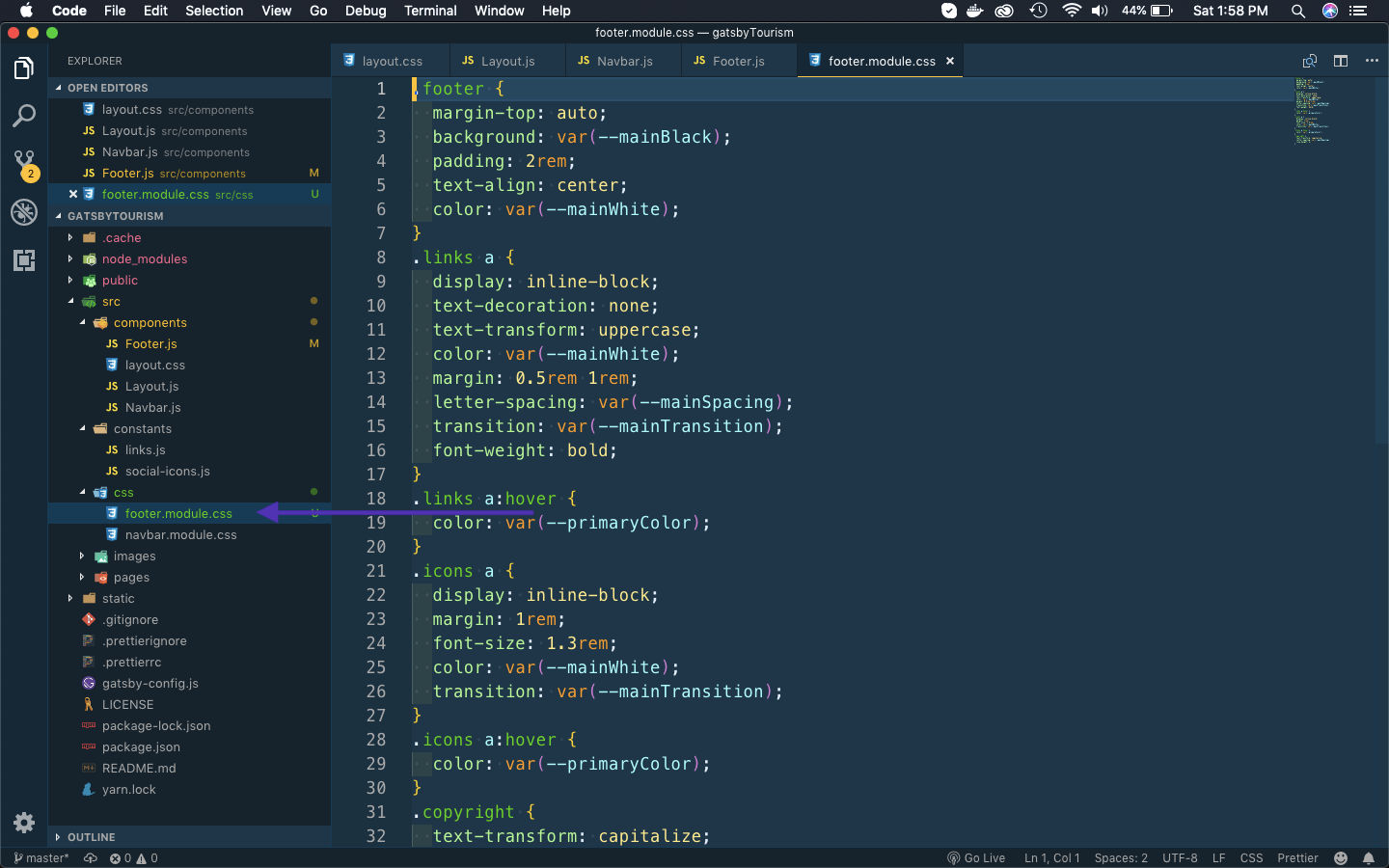The width and height of the screenshot is (1389, 868).
Task: Click line number 18 in gutter
Action: [376, 499]
